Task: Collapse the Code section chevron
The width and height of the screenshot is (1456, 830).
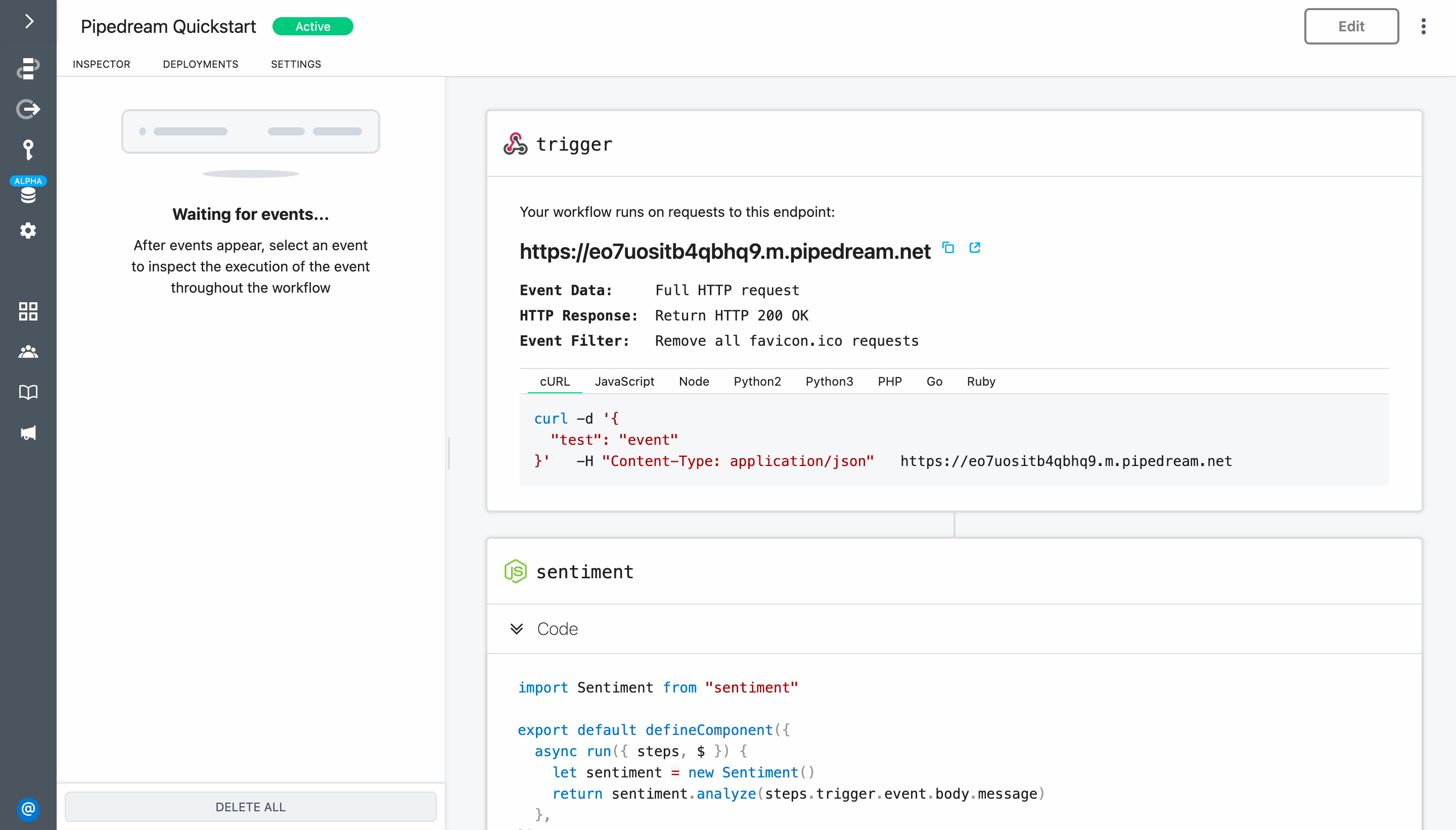Action: click(517, 629)
